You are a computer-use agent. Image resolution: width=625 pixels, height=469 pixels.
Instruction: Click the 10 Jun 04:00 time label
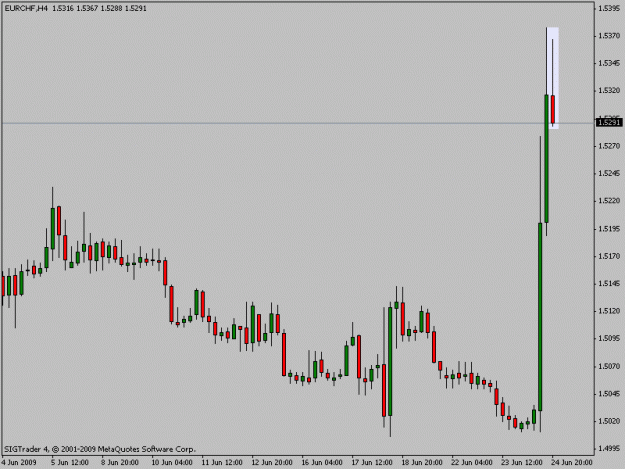[172, 462]
